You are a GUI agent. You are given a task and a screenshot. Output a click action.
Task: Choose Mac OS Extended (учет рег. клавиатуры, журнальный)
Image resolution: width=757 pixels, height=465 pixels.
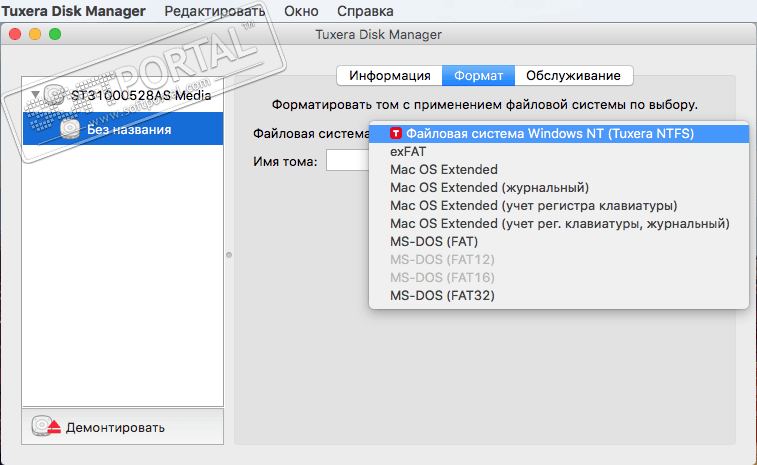[559, 223]
